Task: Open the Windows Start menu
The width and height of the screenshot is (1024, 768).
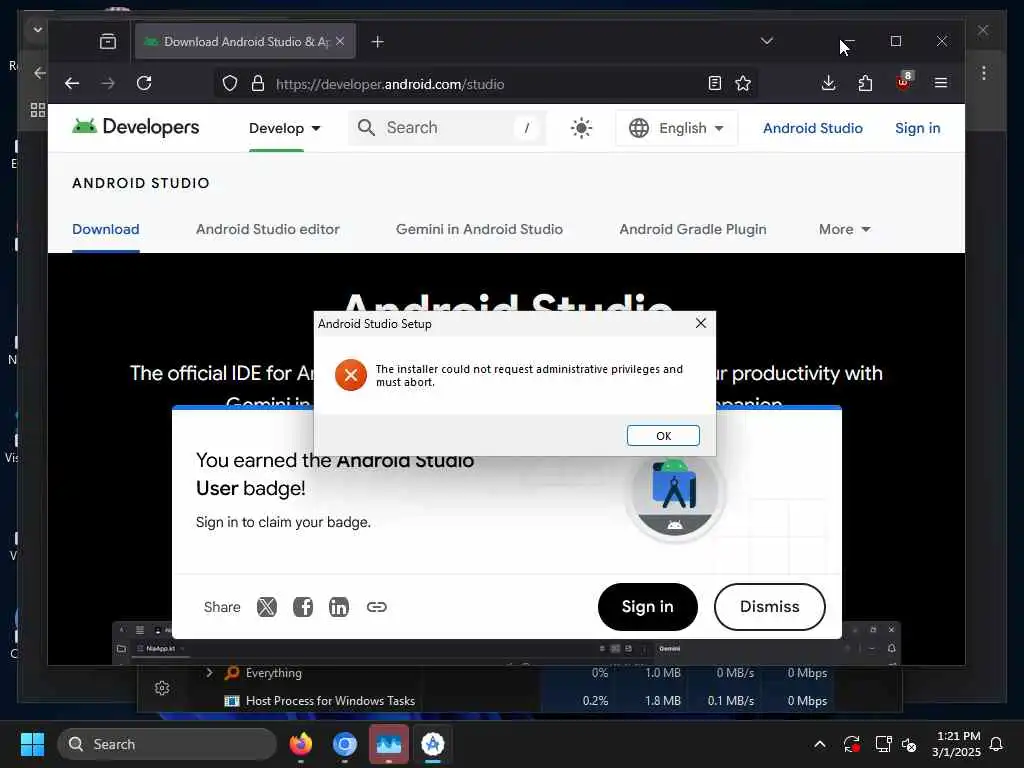Action: 32,744
